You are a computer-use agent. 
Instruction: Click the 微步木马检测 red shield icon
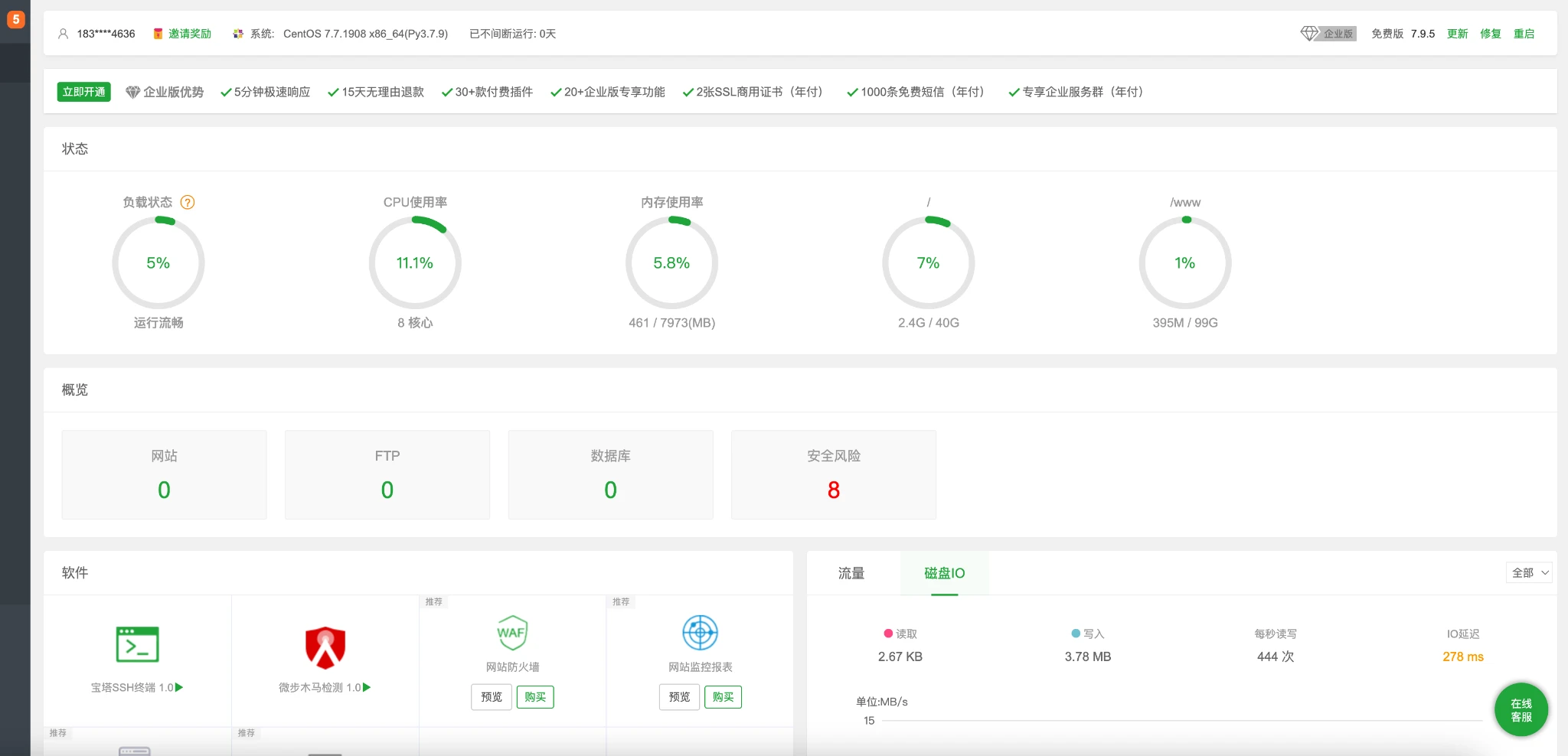coord(325,647)
